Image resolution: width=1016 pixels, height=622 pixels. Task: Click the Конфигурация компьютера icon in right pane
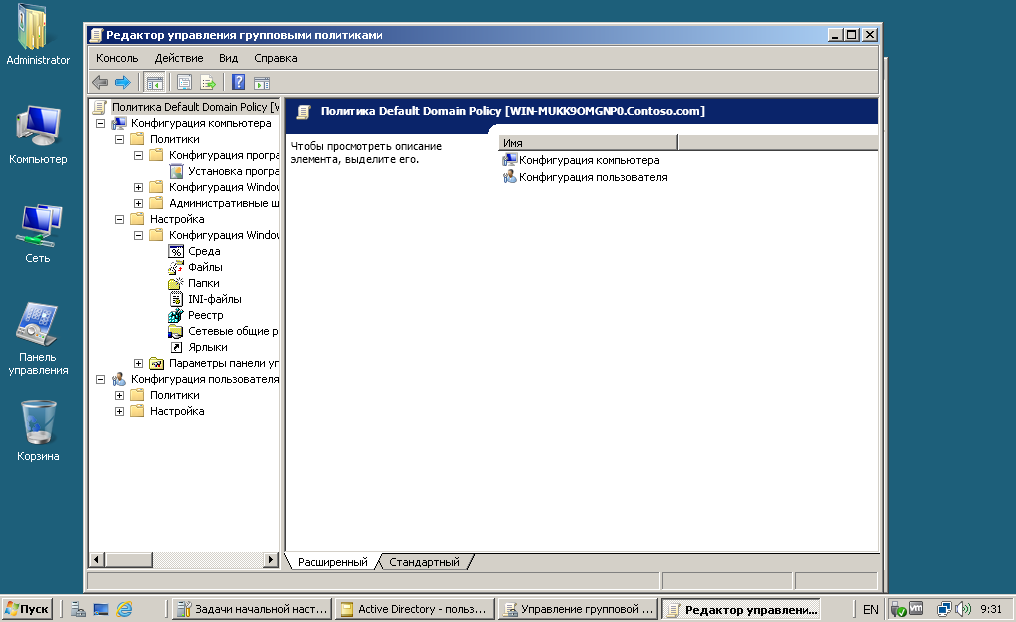(509, 159)
